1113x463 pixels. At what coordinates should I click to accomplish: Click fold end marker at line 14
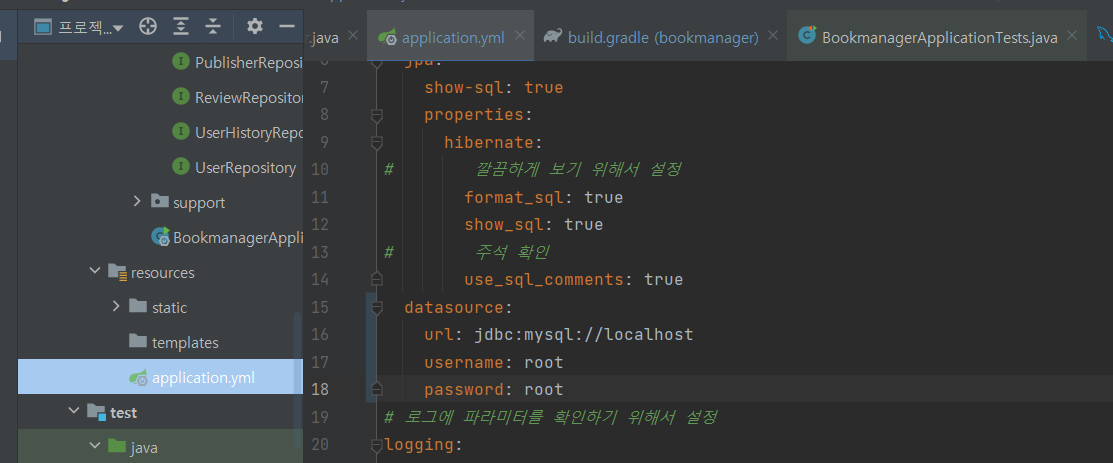pos(377,278)
